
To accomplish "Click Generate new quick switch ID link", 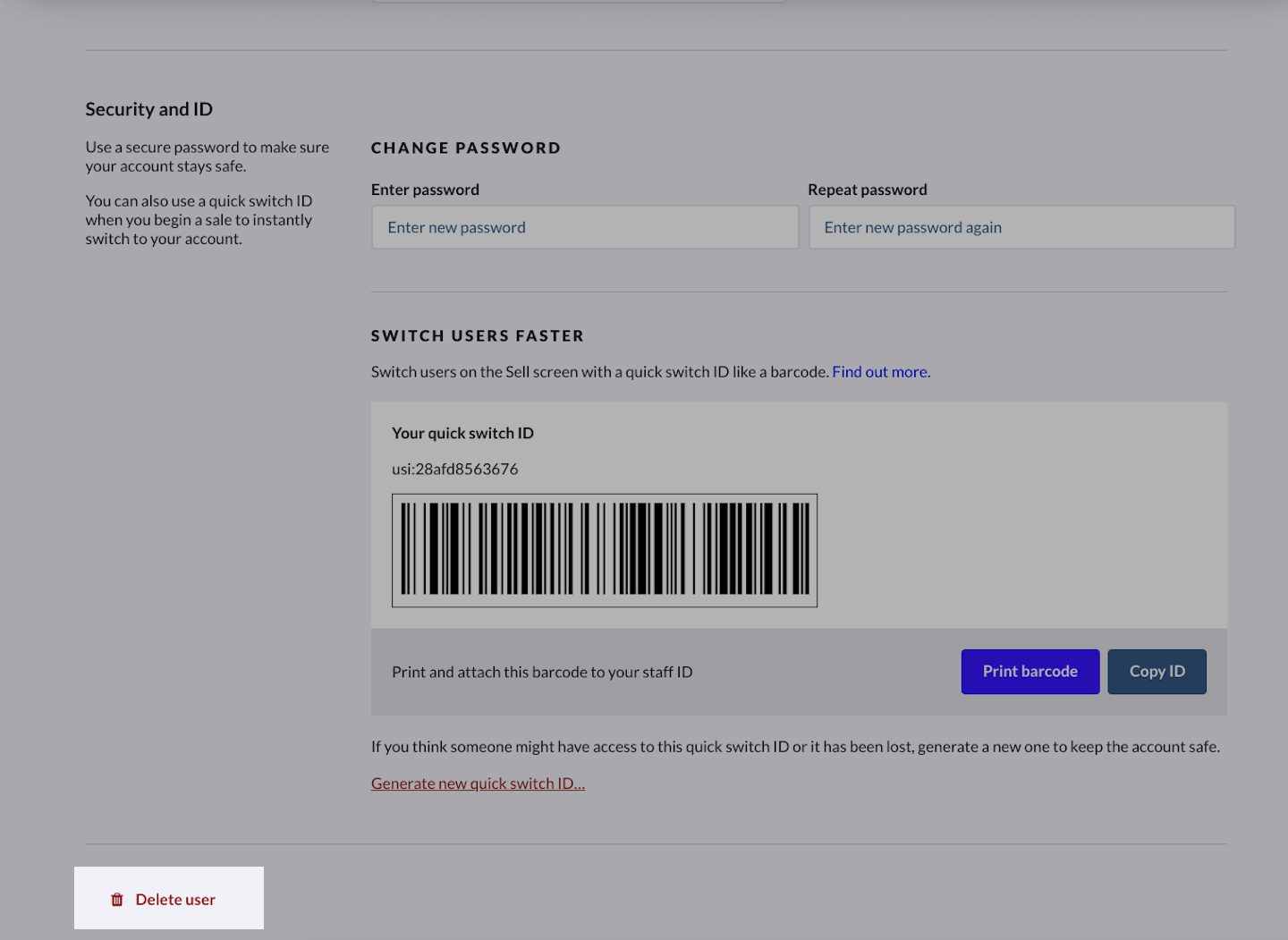I will 479,783.
